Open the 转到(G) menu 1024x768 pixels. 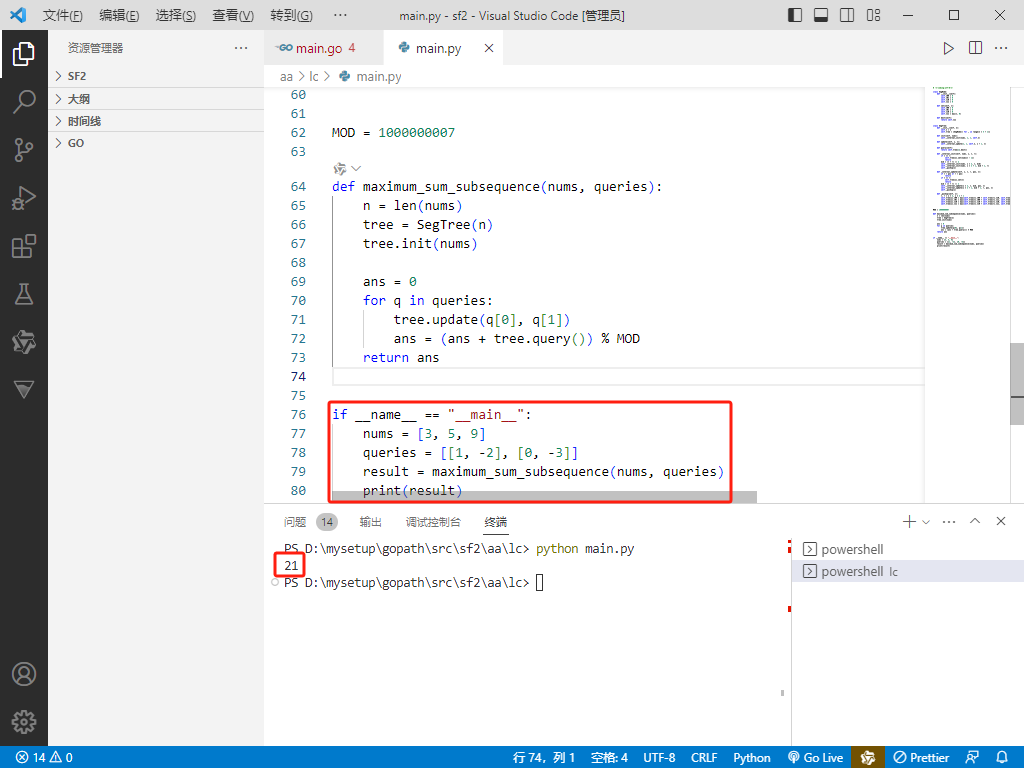tap(291, 15)
